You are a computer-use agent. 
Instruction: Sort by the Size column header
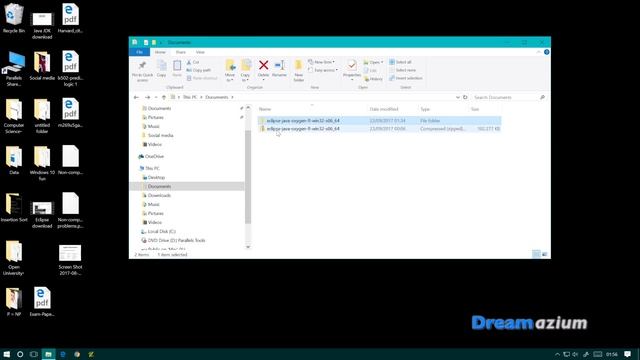coord(475,109)
